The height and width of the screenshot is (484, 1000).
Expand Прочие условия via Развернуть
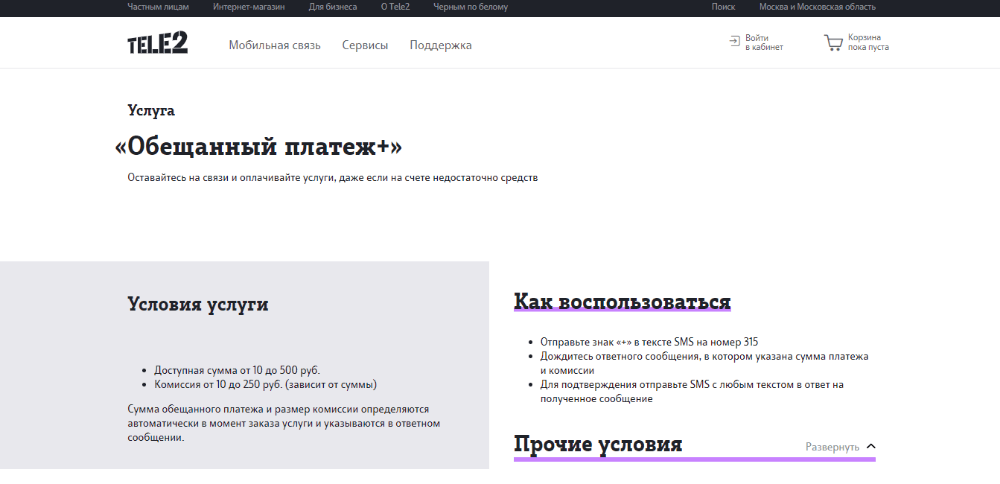(832, 447)
